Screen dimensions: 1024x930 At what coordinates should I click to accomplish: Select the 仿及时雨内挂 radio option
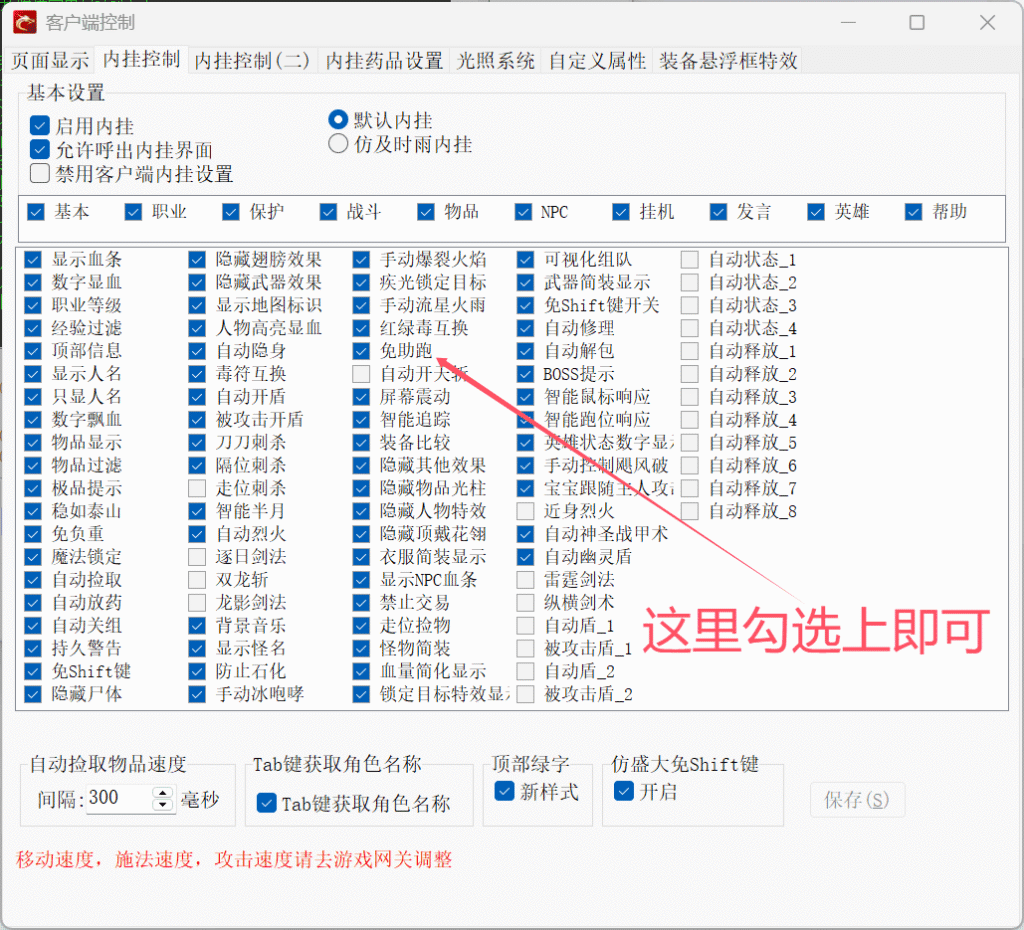338,143
